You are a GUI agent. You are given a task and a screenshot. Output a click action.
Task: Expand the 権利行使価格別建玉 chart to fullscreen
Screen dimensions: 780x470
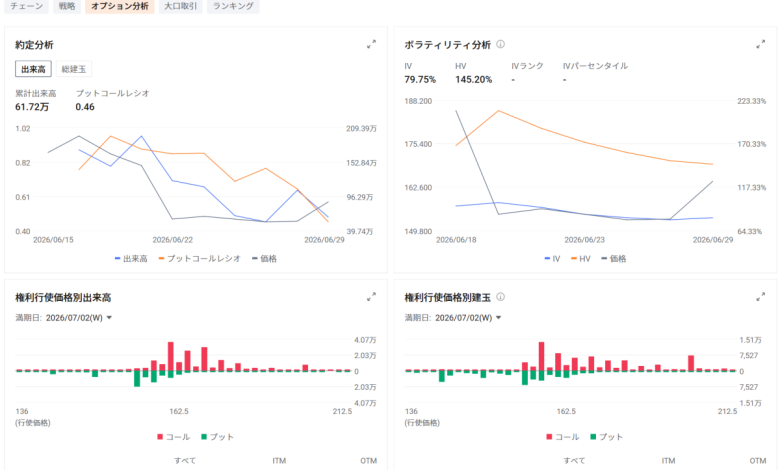pyautogui.click(x=760, y=297)
